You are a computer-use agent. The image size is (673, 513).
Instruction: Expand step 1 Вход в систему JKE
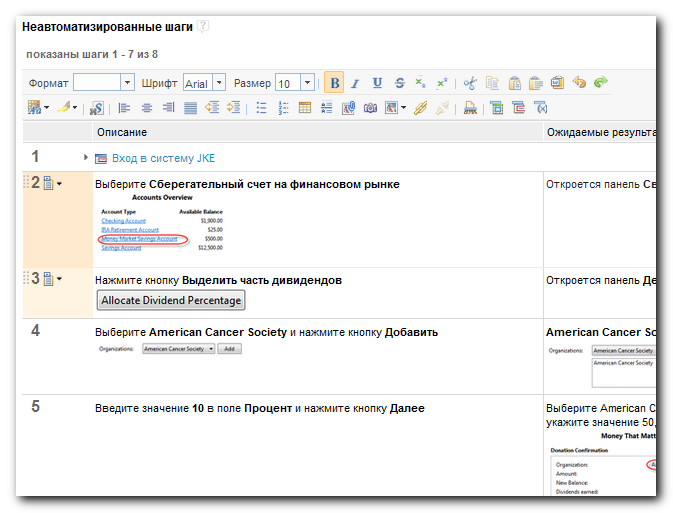coord(86,158)
